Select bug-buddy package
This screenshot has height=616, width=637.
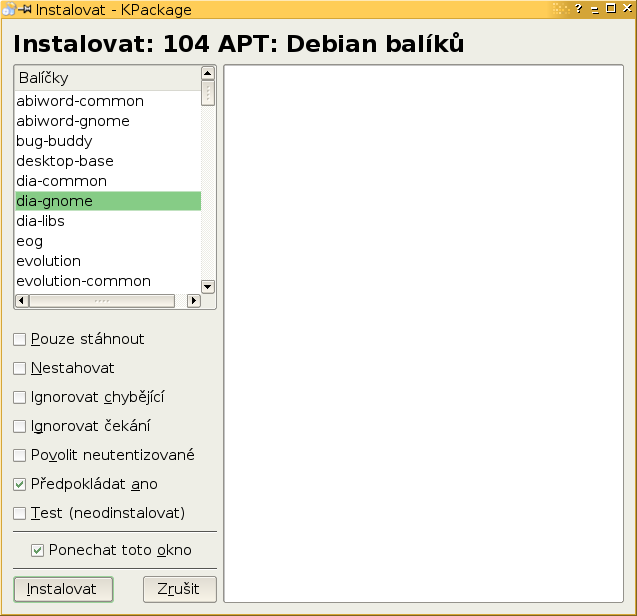[108, 141]
